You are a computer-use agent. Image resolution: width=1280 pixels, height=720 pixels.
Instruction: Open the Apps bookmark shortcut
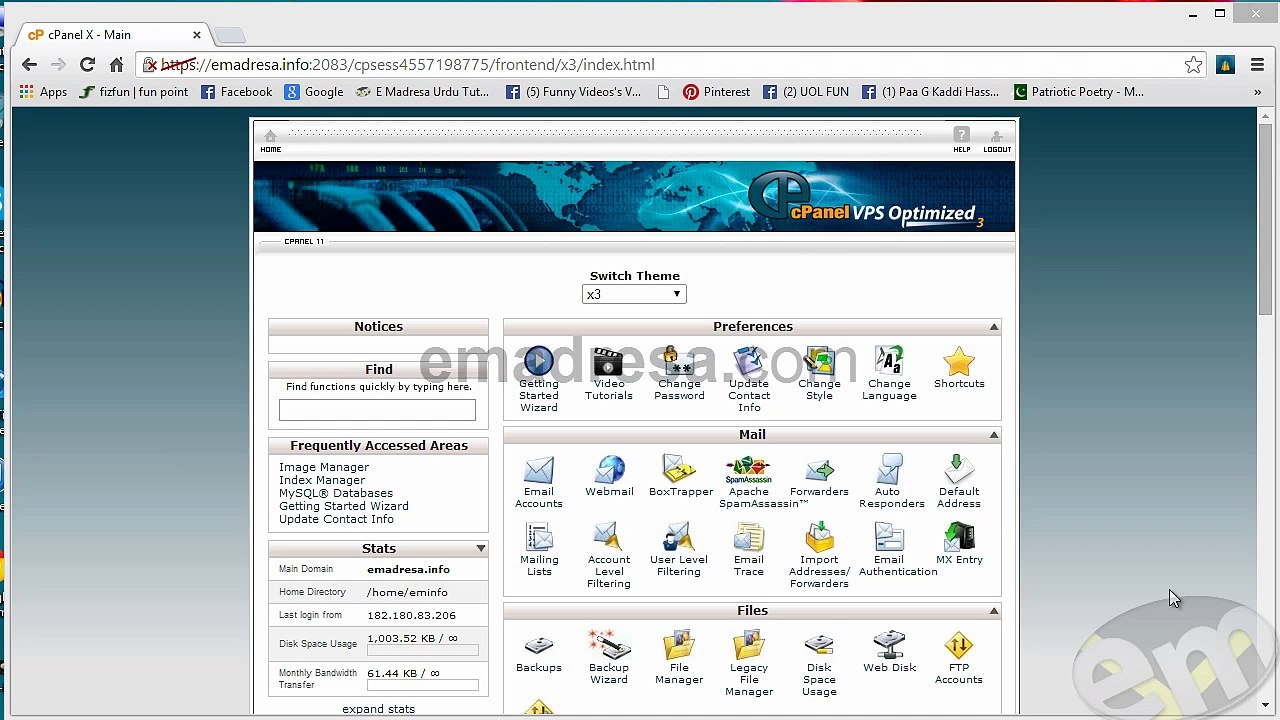click(43, 92)
